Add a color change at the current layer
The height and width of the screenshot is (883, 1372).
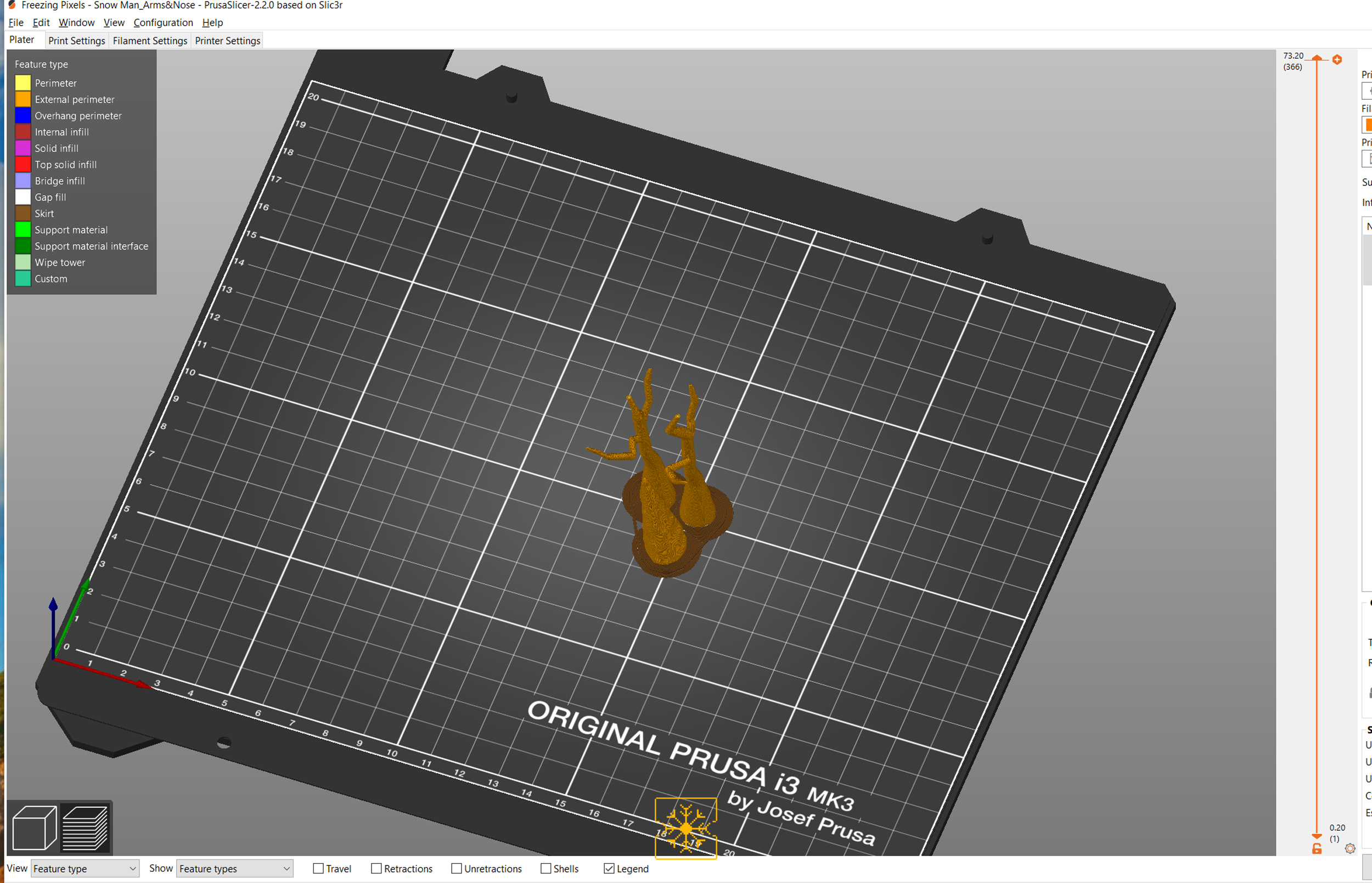(x=1337, y=60)
